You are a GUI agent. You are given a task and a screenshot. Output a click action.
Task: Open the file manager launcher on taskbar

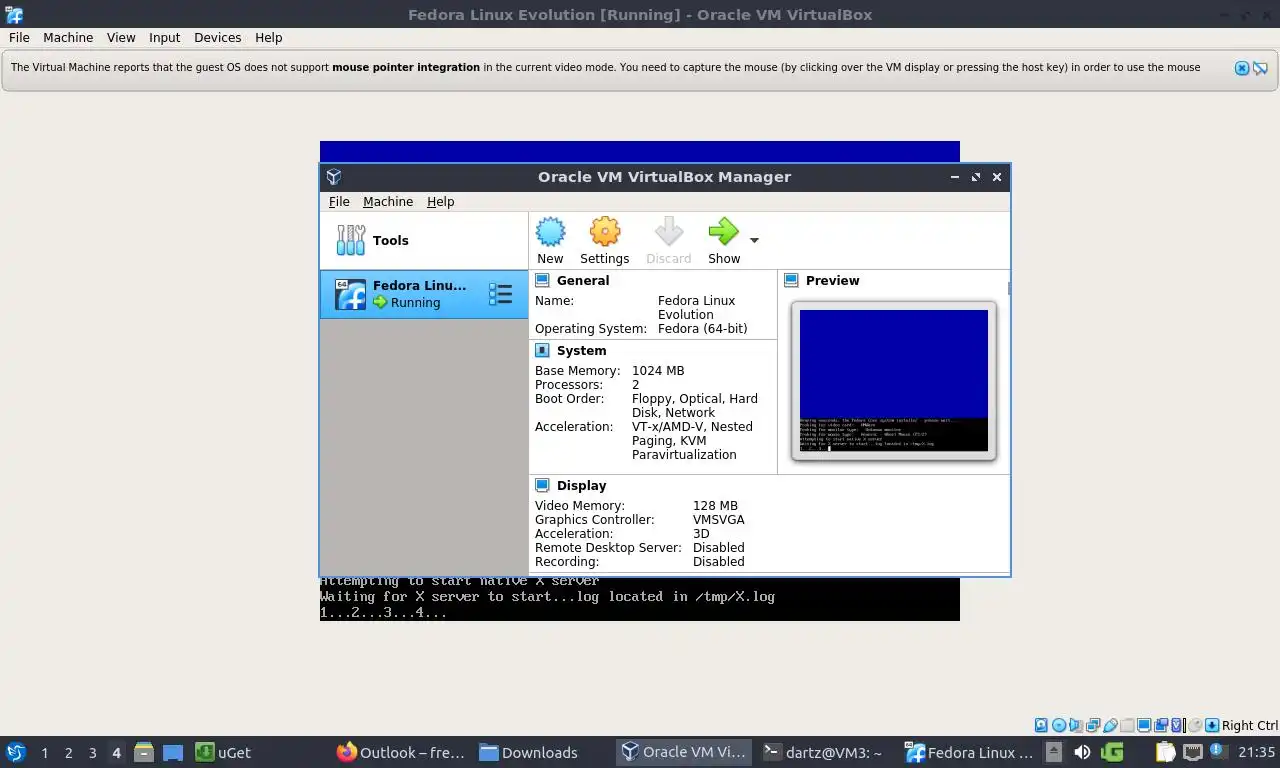(x=143, y=752)
